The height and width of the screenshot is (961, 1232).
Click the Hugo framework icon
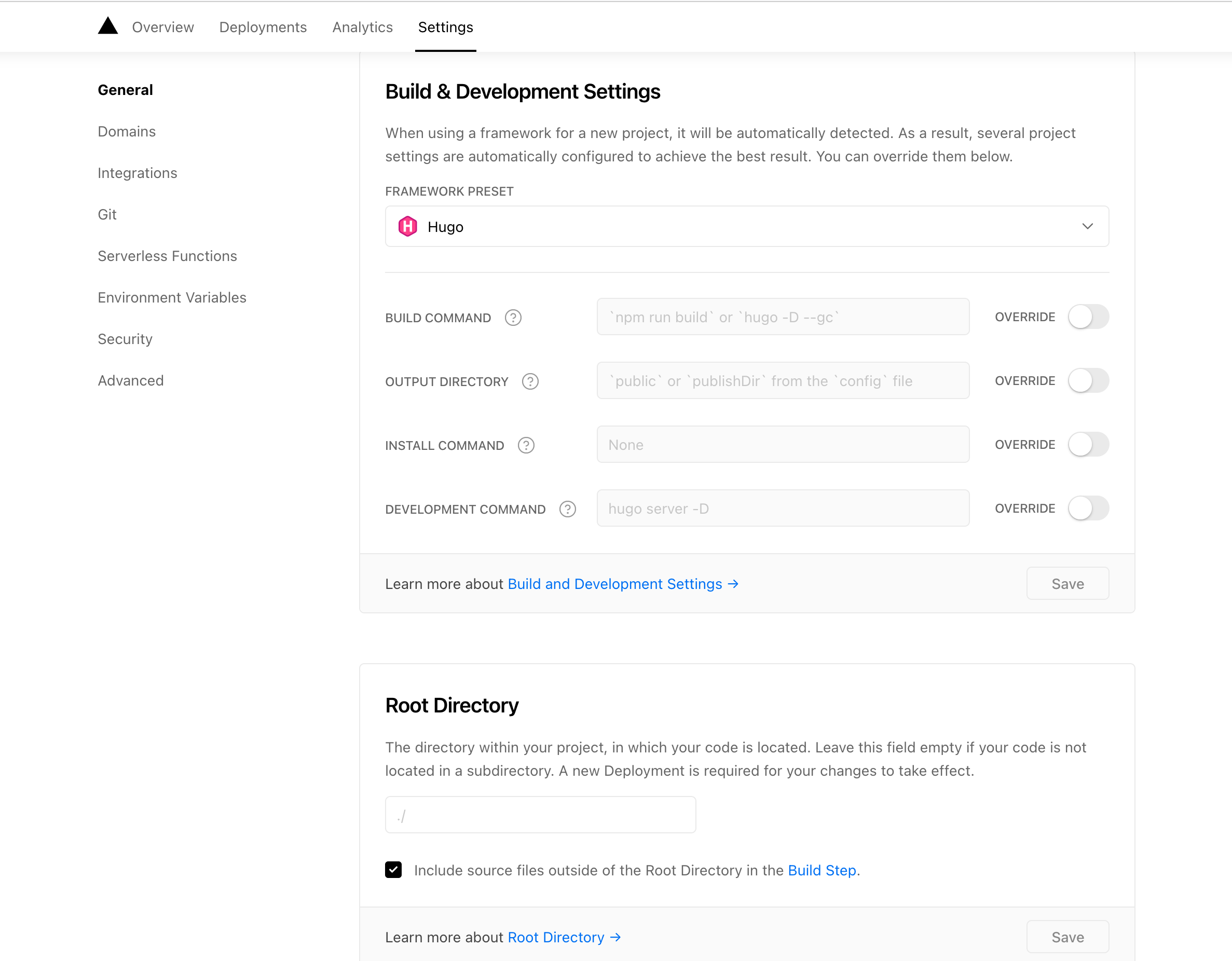tap(408, 226)
